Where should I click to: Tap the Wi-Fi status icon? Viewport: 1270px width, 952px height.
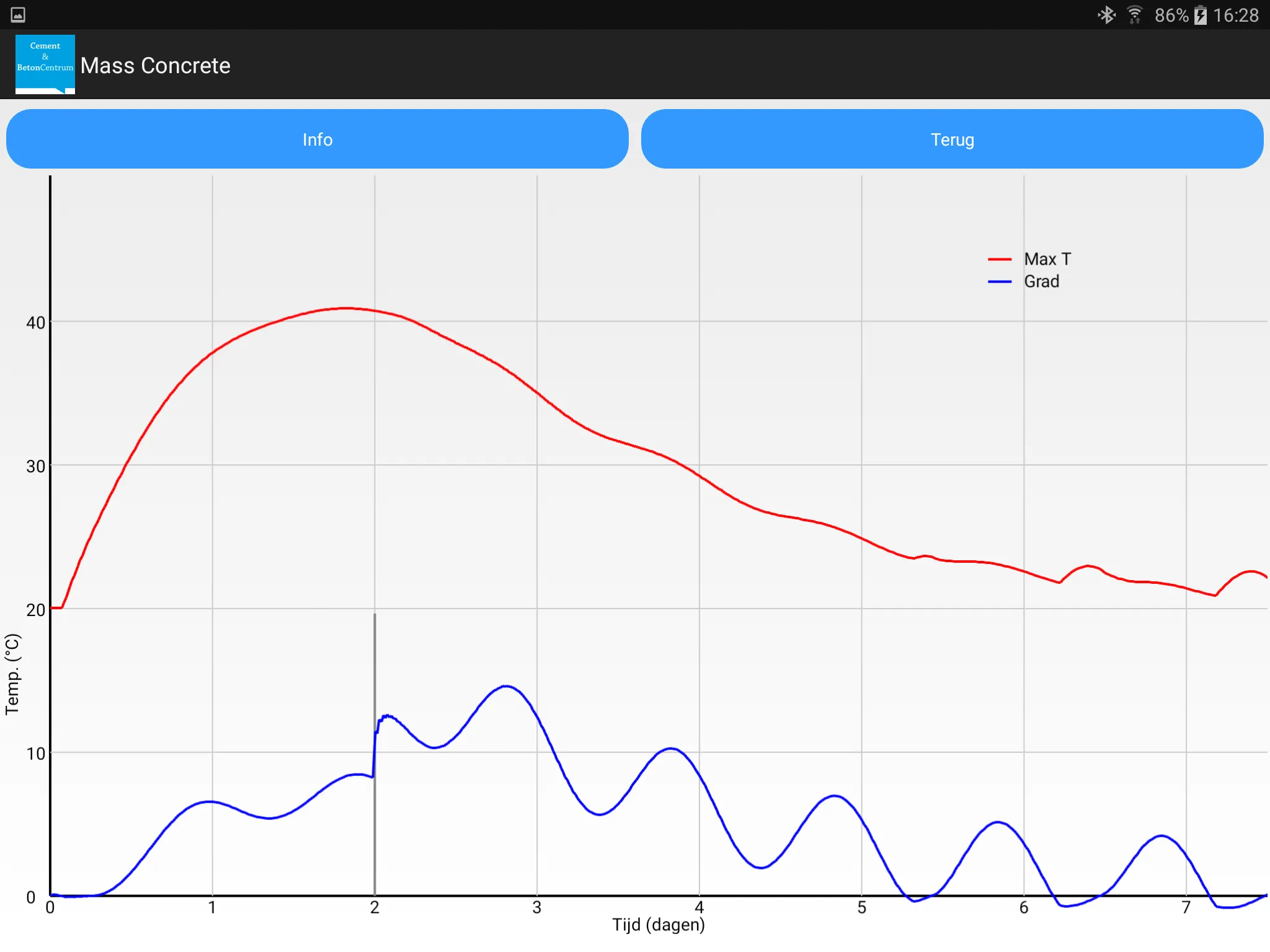[x=1135, y=15]
